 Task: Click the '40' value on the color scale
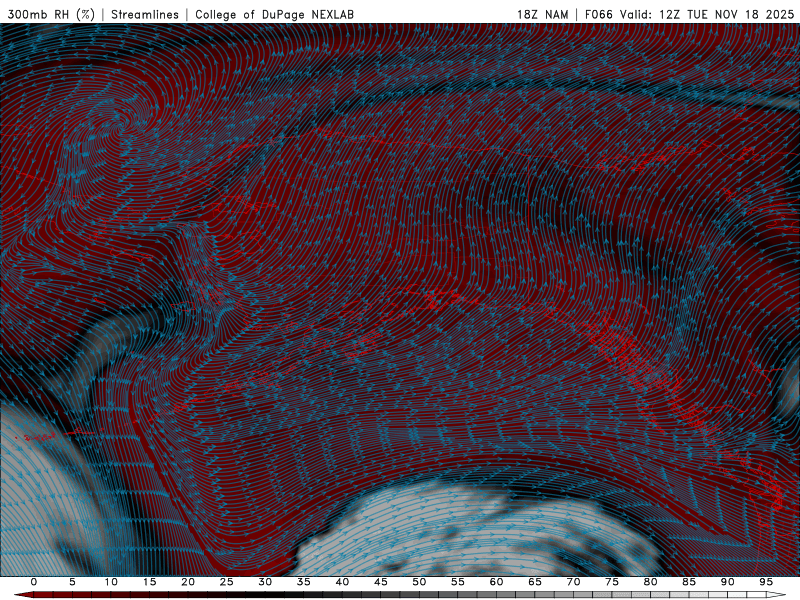pos(342,582)
